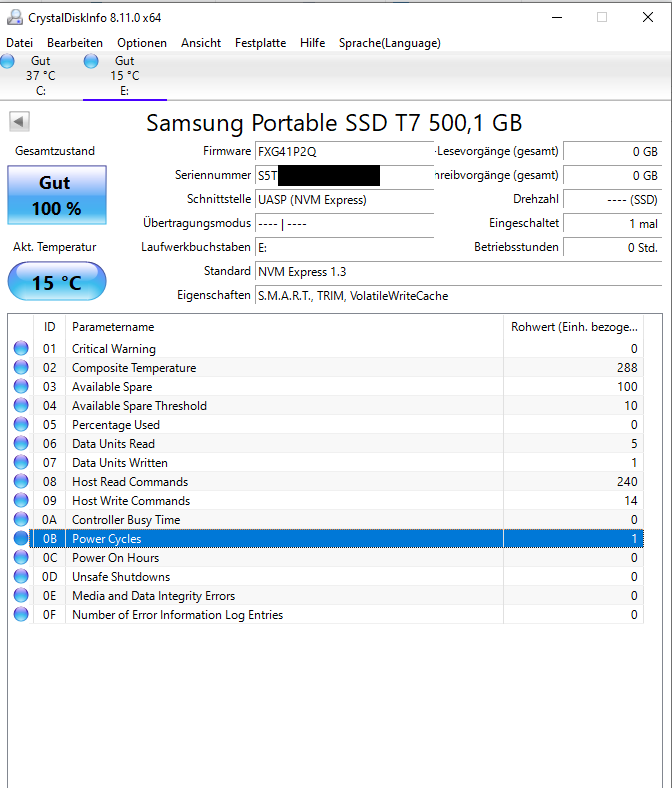This screenshot has width=672, height=788.
Task: Switch to the C: drive tab
Action: pyautogui.click(x=41, y=76)
